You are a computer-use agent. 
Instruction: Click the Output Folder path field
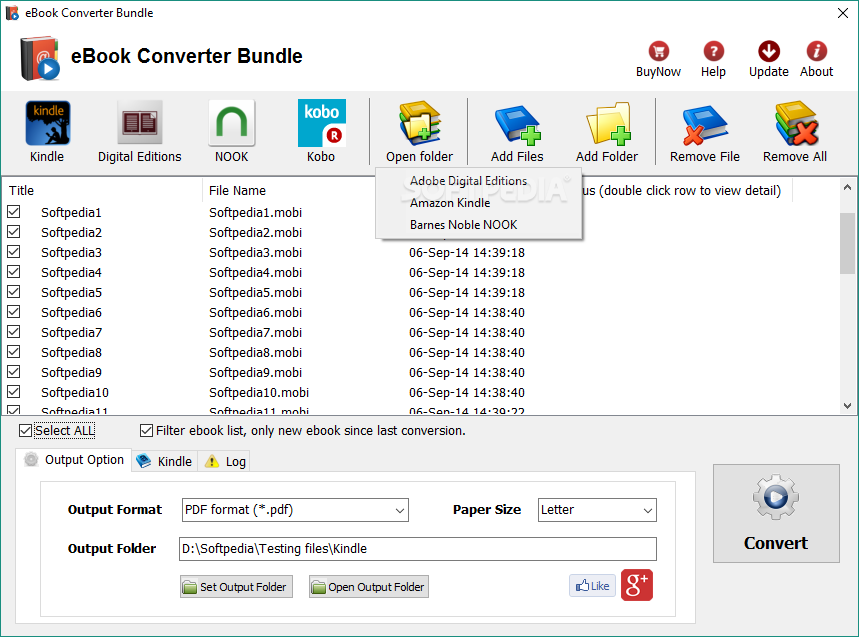[417, 549]
